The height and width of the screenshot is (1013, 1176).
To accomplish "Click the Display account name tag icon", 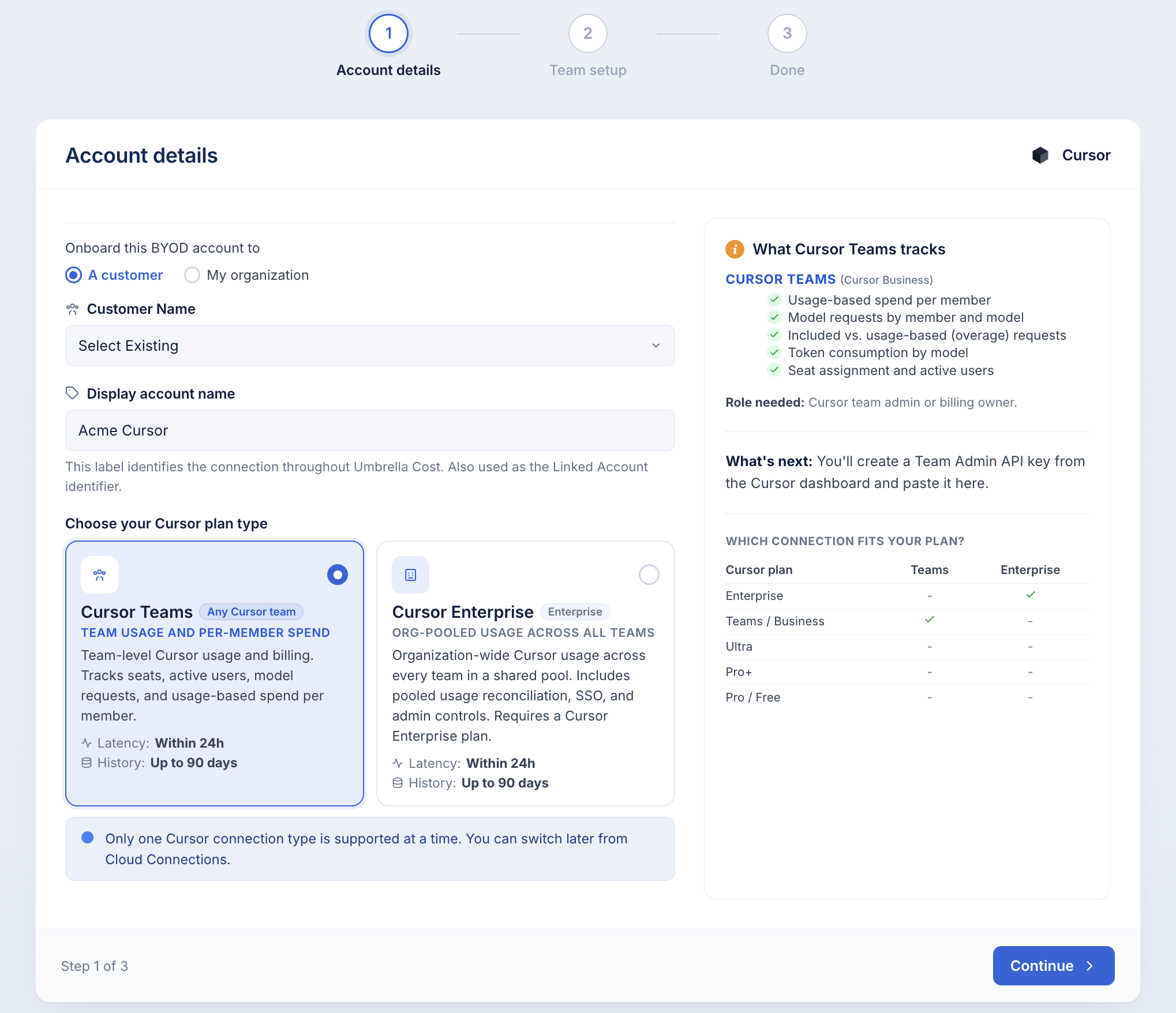I will 72,393.
